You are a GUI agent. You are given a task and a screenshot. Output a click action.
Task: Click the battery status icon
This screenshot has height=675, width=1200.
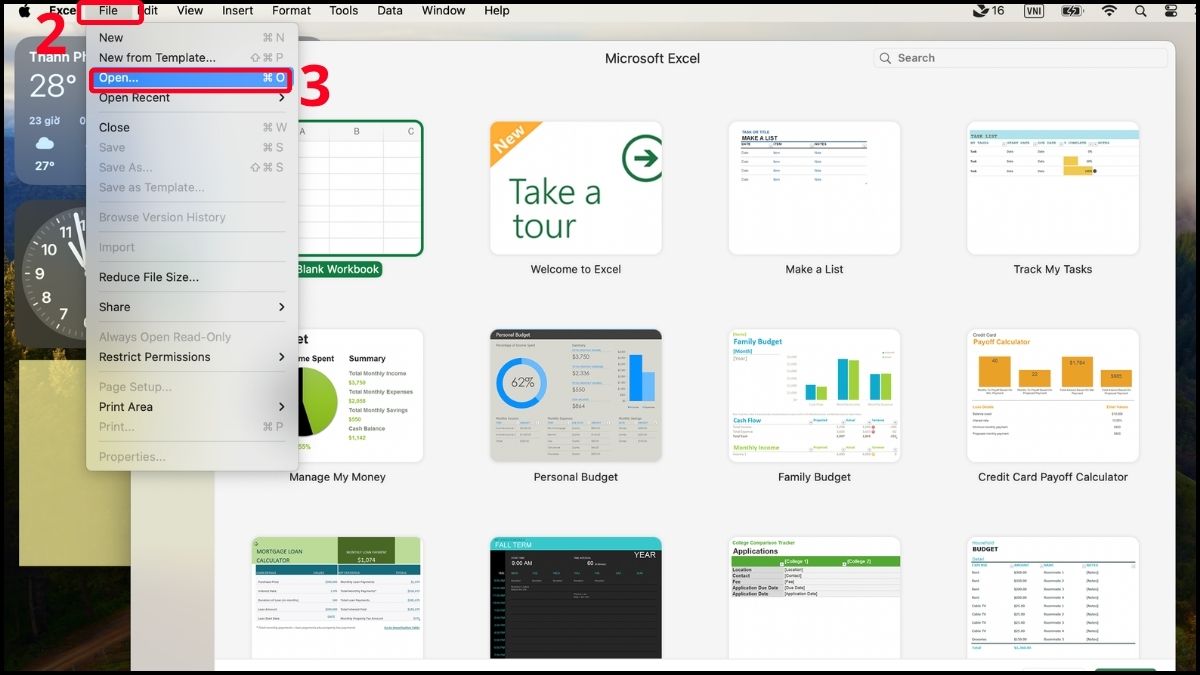1072,11
